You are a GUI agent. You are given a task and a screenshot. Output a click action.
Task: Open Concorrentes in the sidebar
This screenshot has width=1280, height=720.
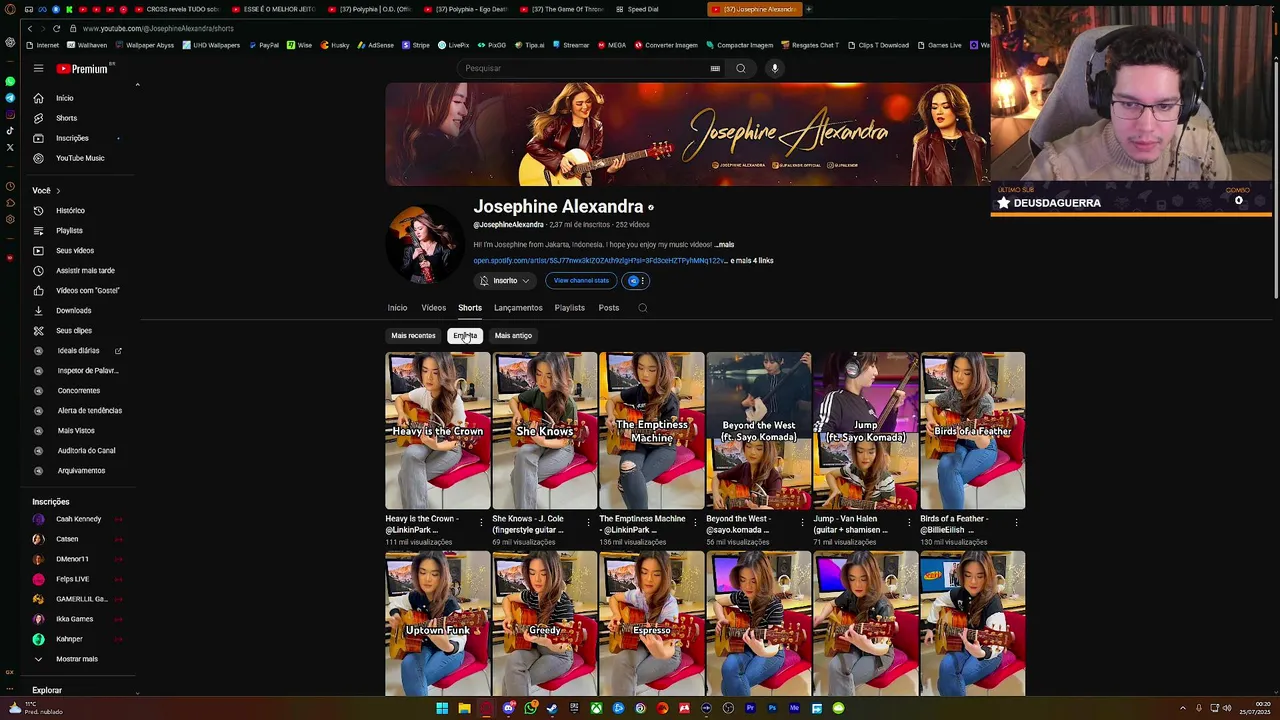click(80, 391)
